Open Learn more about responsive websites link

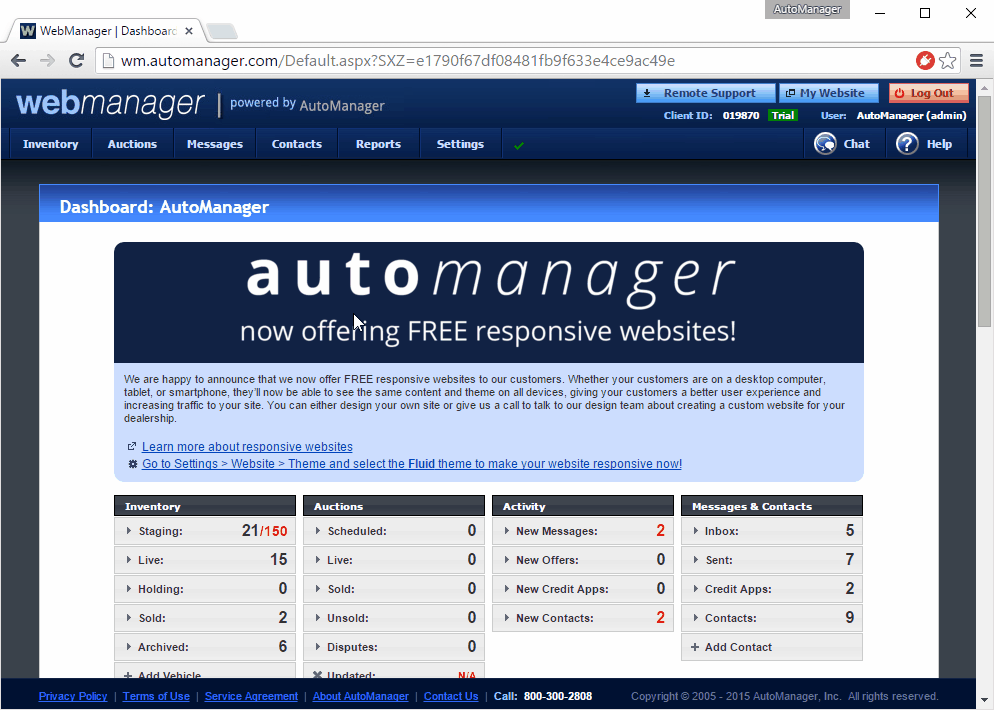click(x=247, y=447)
